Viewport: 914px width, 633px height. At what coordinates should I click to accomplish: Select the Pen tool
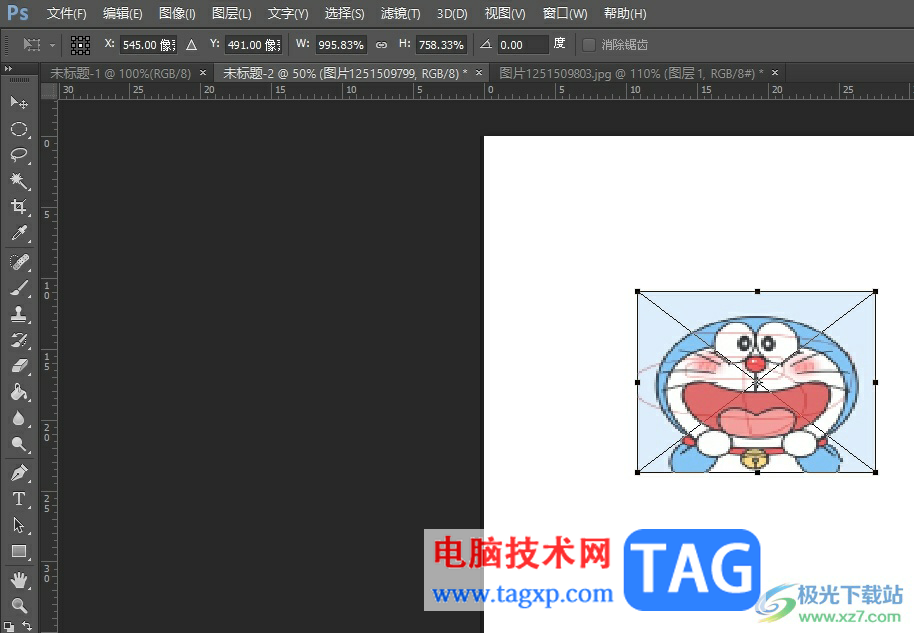pos(19,473)
